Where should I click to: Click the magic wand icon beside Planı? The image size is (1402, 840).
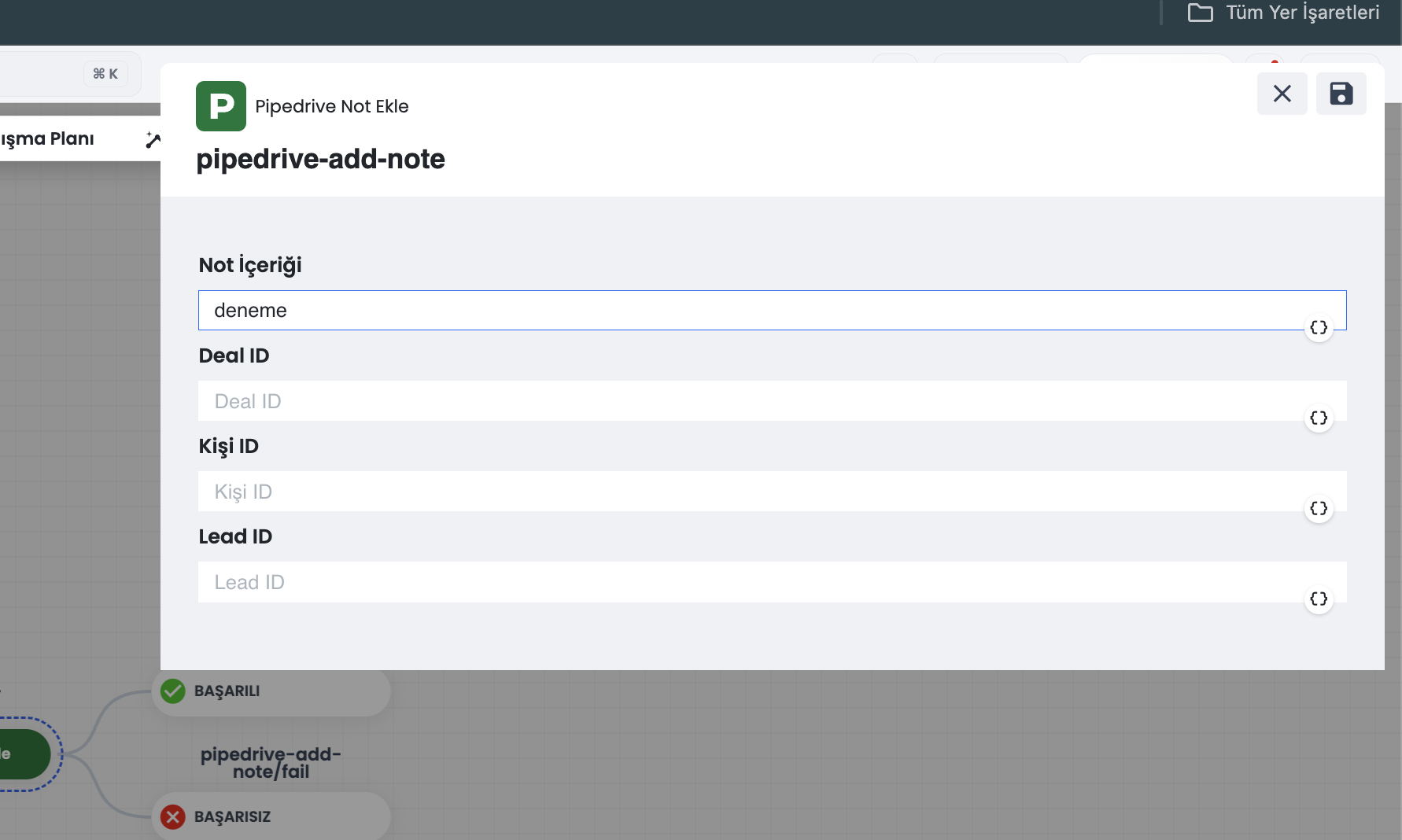153,139
